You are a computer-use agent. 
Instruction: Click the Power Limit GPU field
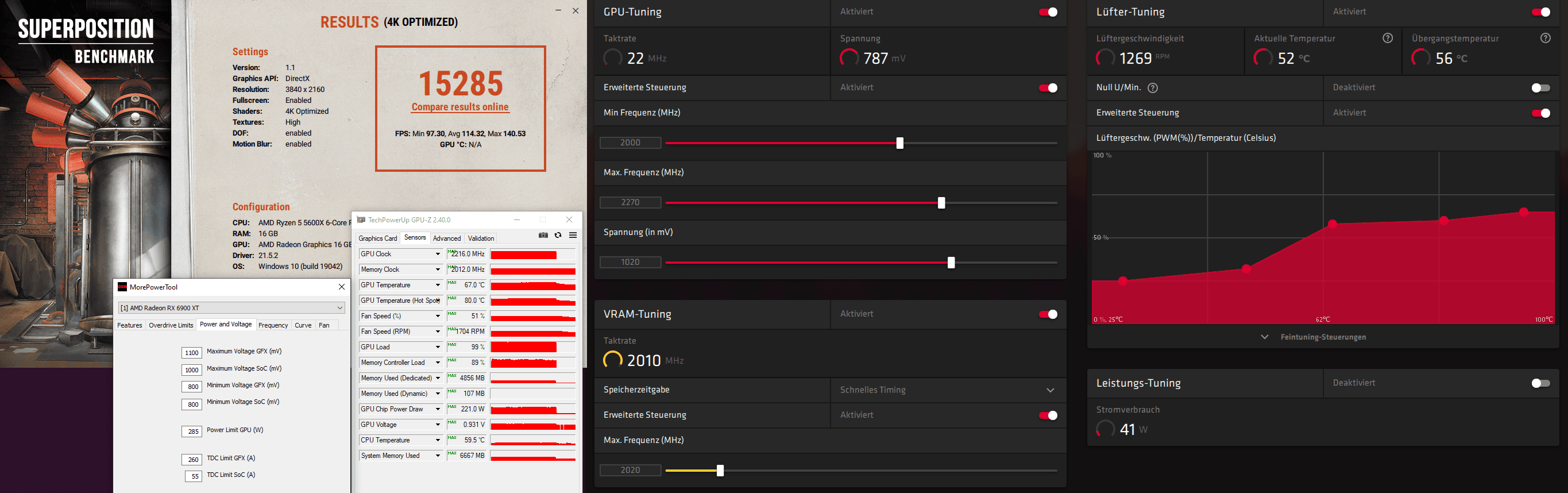(x=192, y=432)
